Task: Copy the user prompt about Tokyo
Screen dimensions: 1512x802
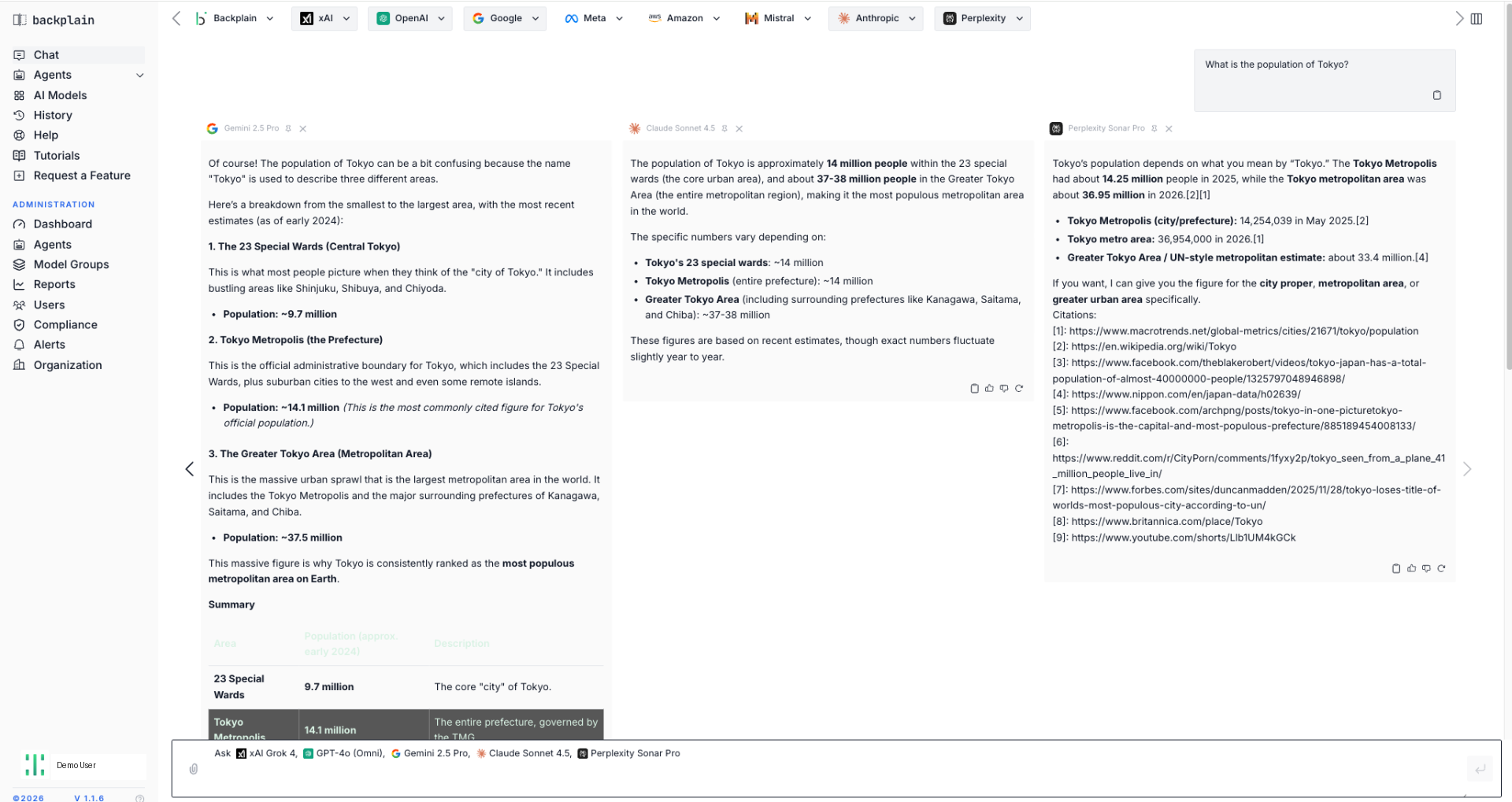Action: click(1437, 95)
